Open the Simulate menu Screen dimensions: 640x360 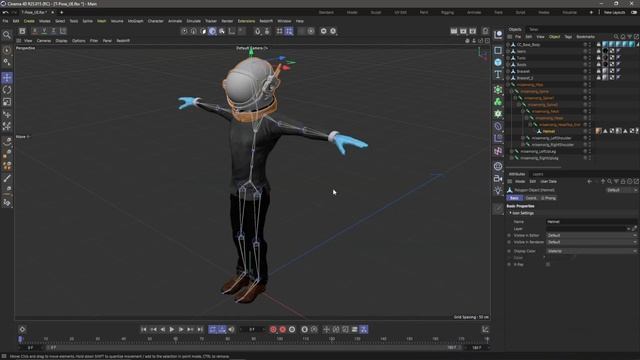pos(193,21)
